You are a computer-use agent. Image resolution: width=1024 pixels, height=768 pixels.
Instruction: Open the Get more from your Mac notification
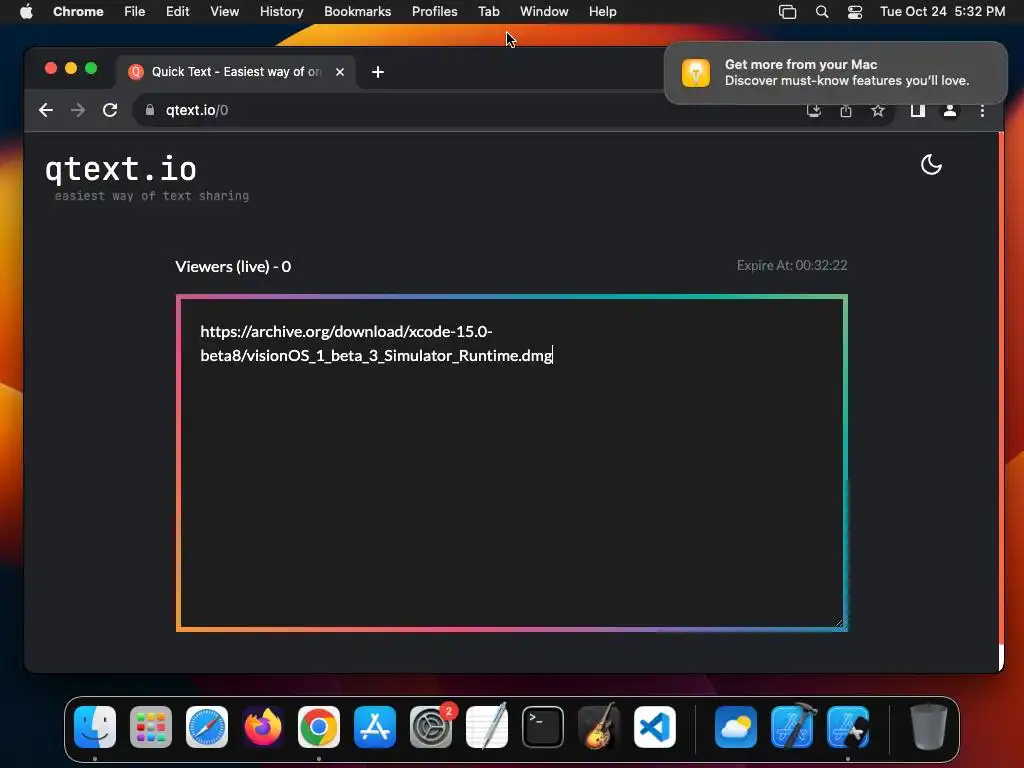(x=836, y=72)
